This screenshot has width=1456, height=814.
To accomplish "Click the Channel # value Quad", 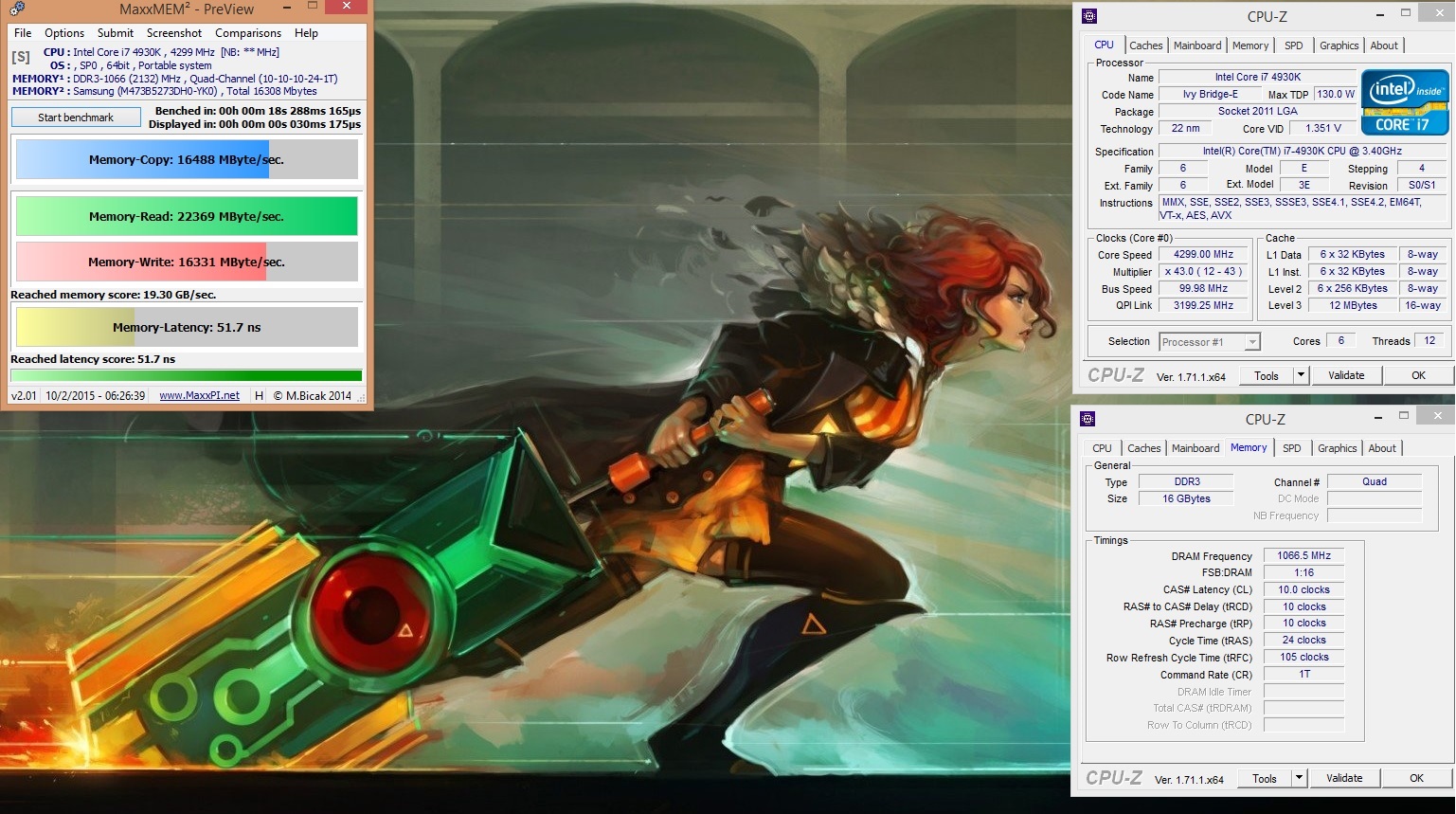I will 1375,481.
